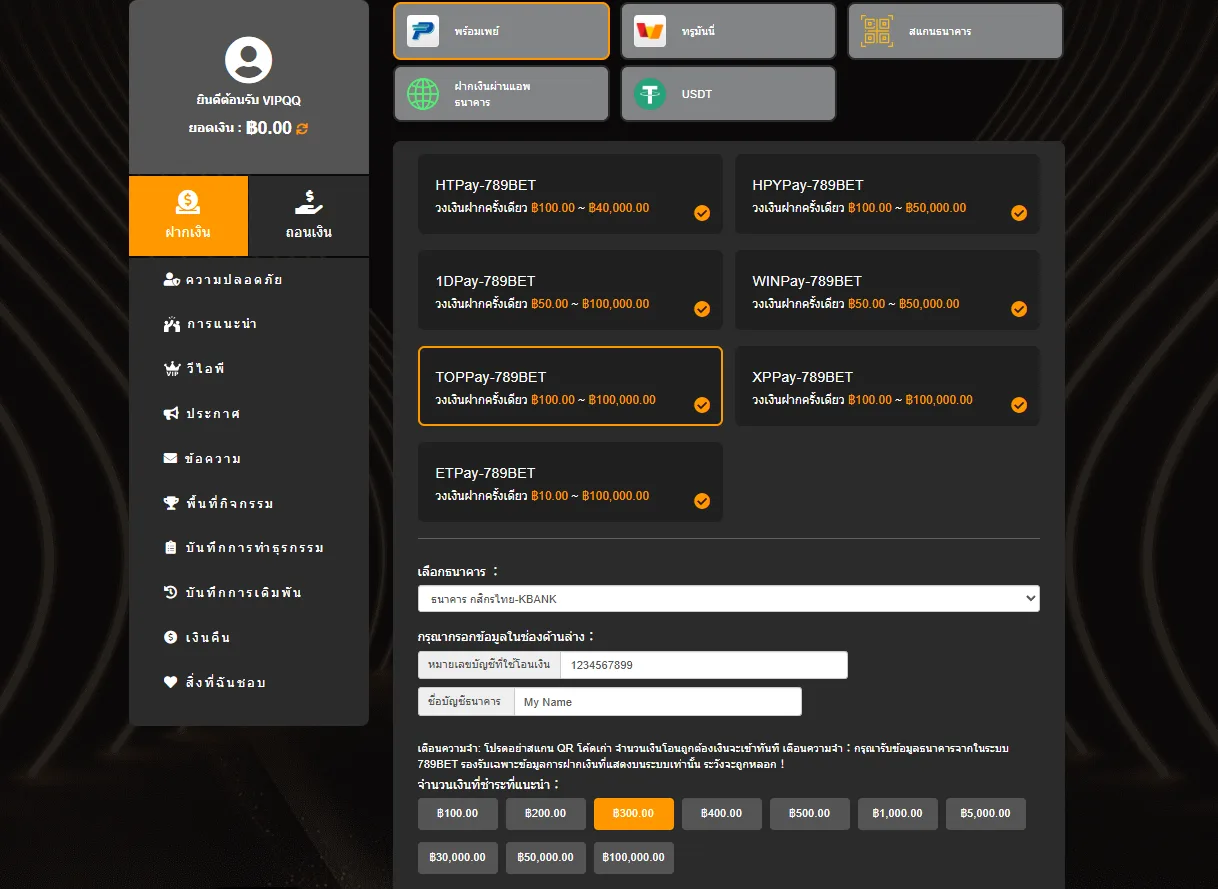Screen dimensions: 1218x889
Task: Click the transaction record clipboard icon
Action: coord(170,548)
